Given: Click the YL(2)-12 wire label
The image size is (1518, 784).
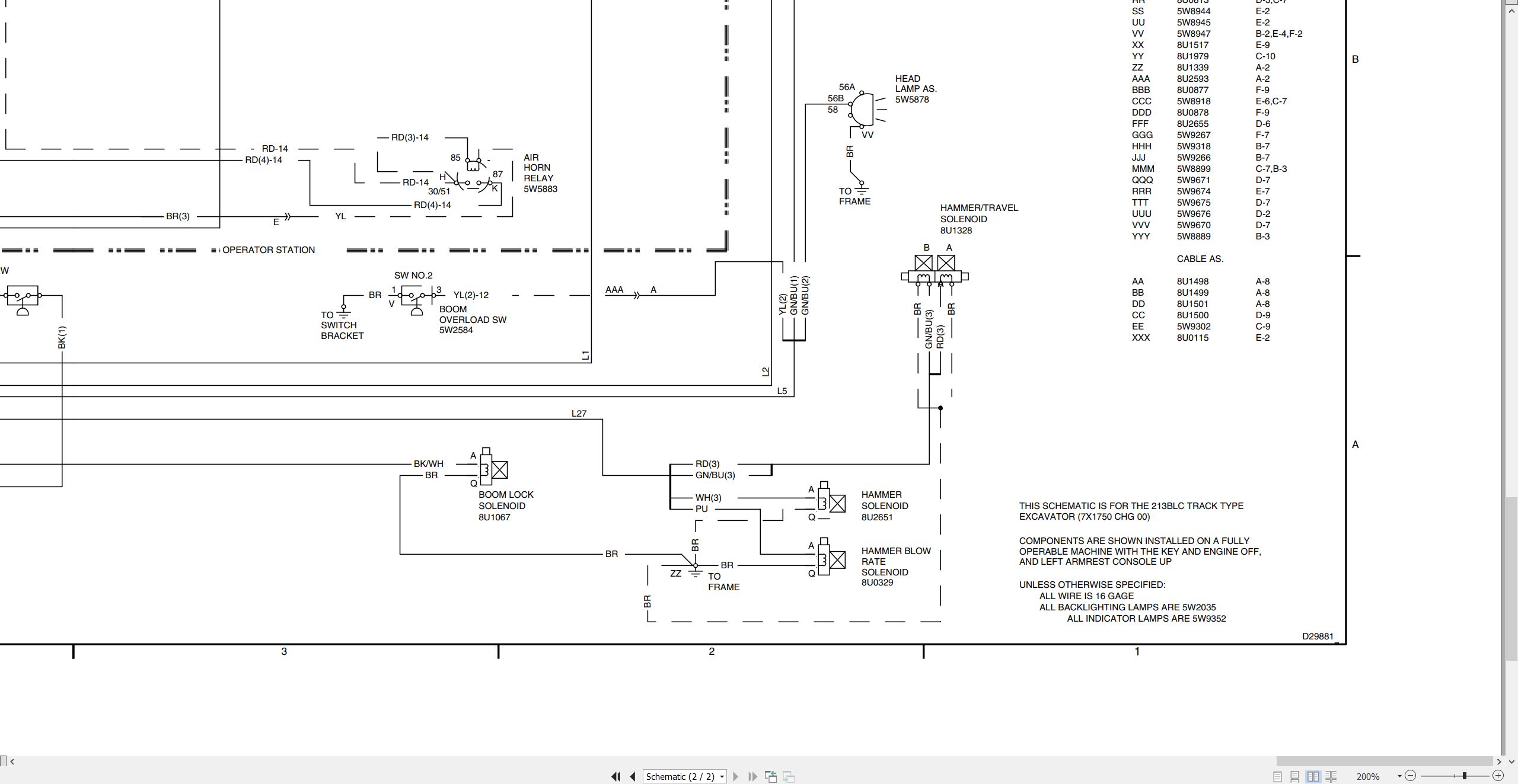Looking at the screenshot, I should [471, 295].
